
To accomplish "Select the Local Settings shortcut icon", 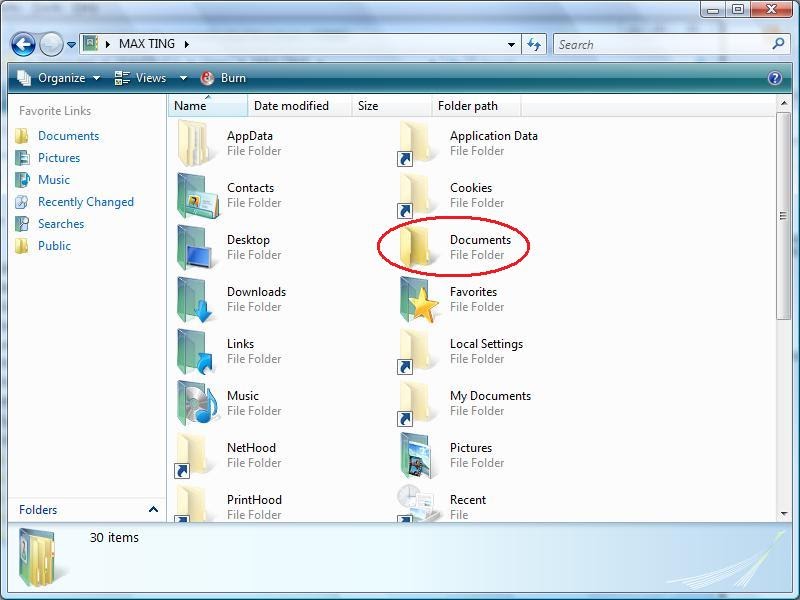I will [x=417, y=352].
